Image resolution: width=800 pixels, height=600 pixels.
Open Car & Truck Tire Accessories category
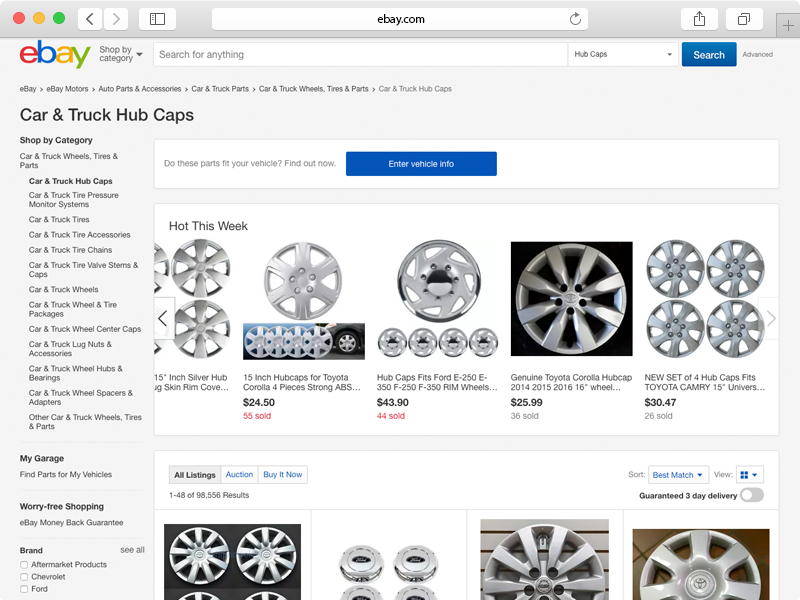(79, 235)
